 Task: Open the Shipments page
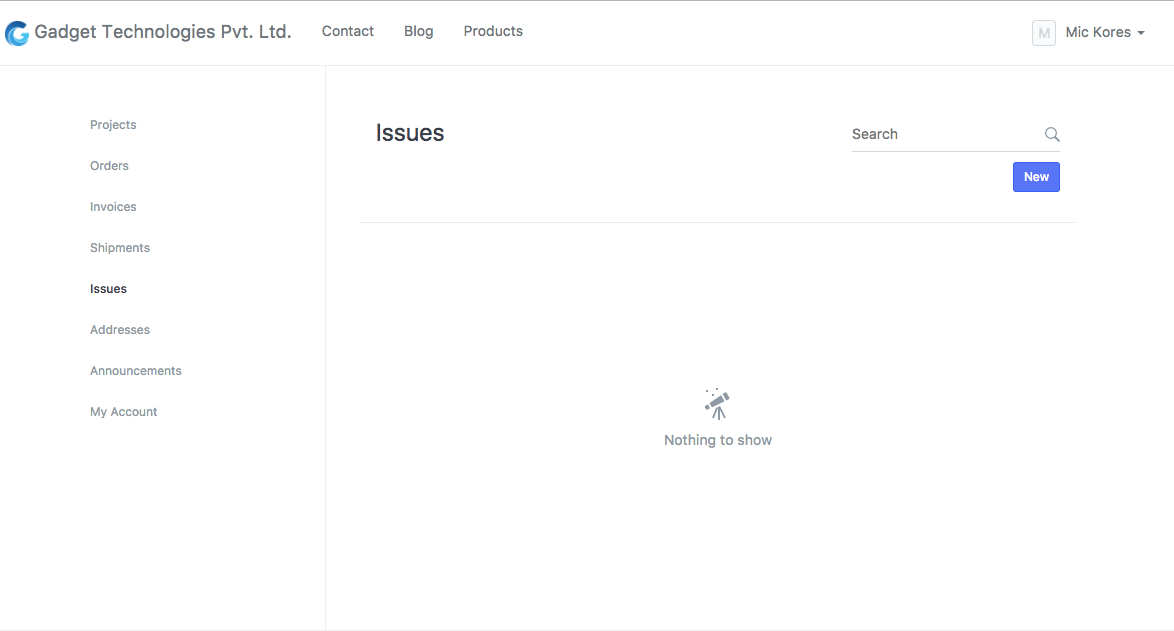119,247
